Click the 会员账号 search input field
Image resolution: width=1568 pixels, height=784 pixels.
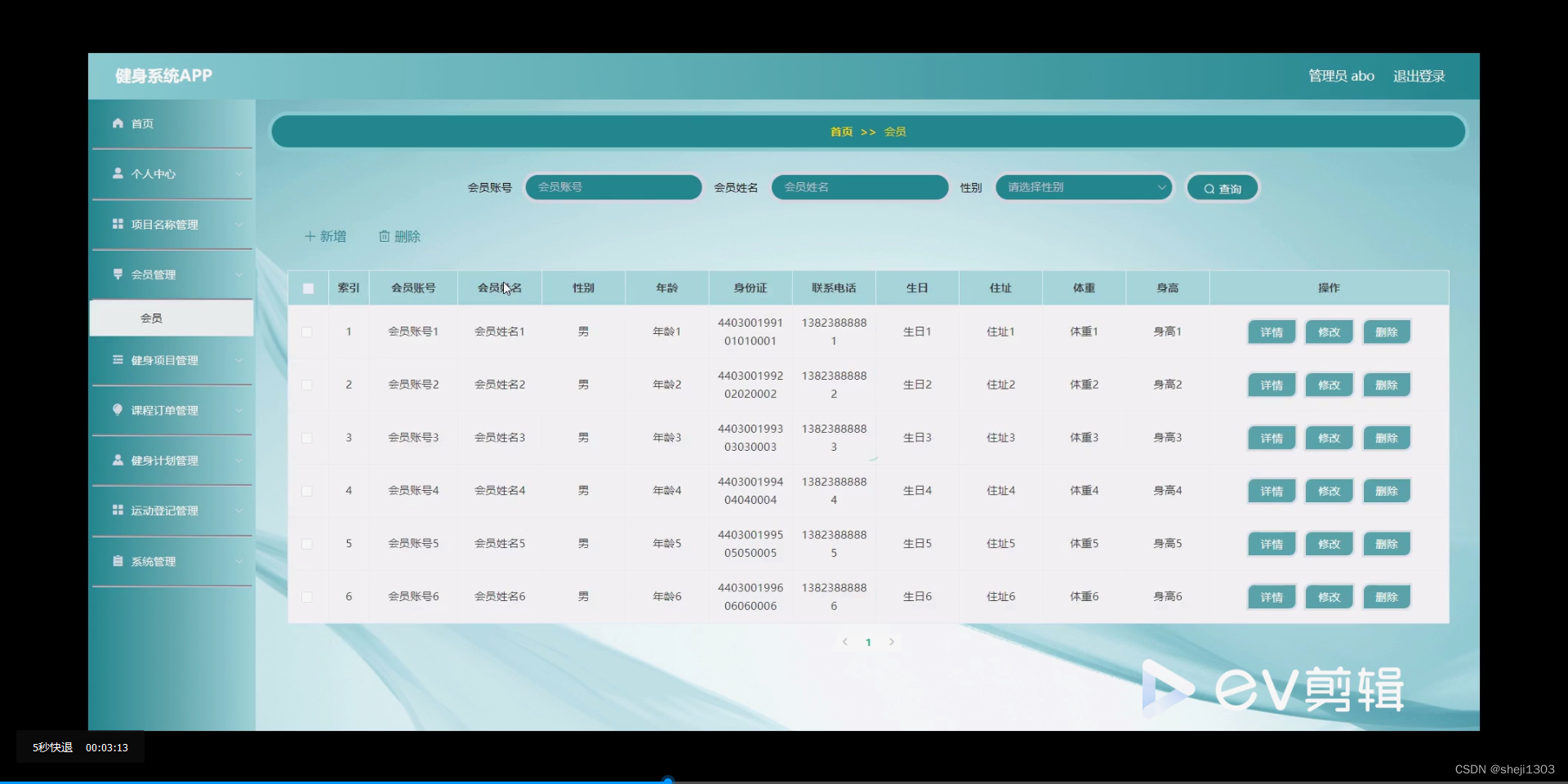pyautogui.click(x=613, y=187)
